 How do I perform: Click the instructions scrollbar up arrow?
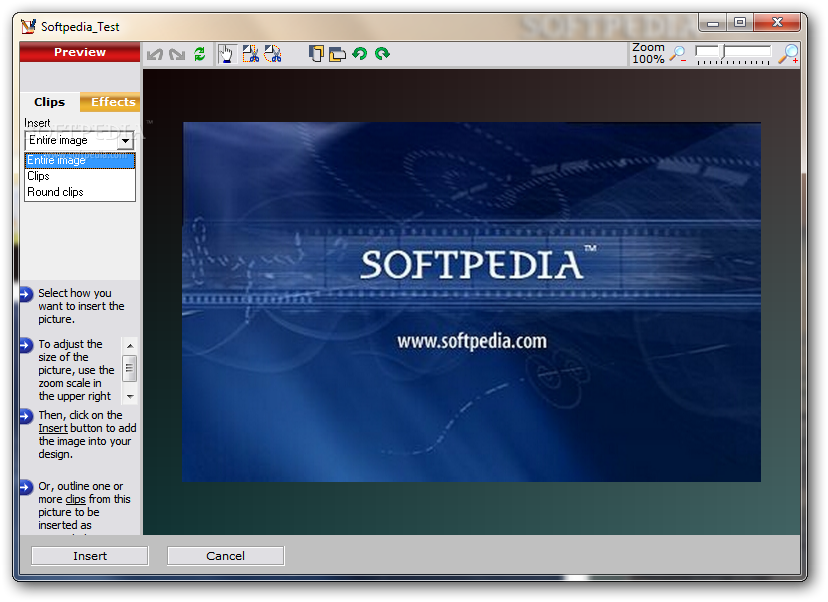point(130,345)
